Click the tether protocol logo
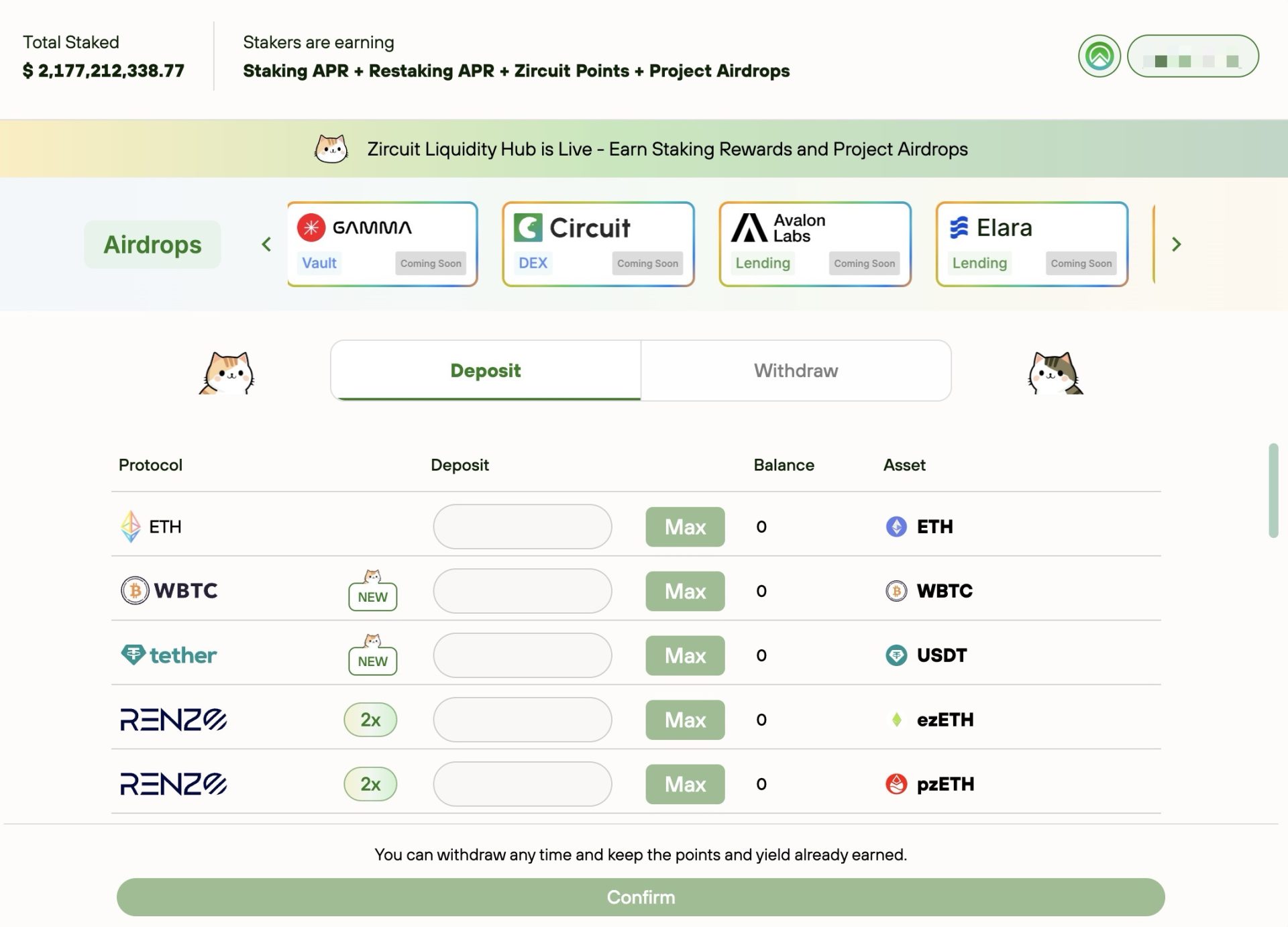This screenshot has width=1288, height=927. 168,655
